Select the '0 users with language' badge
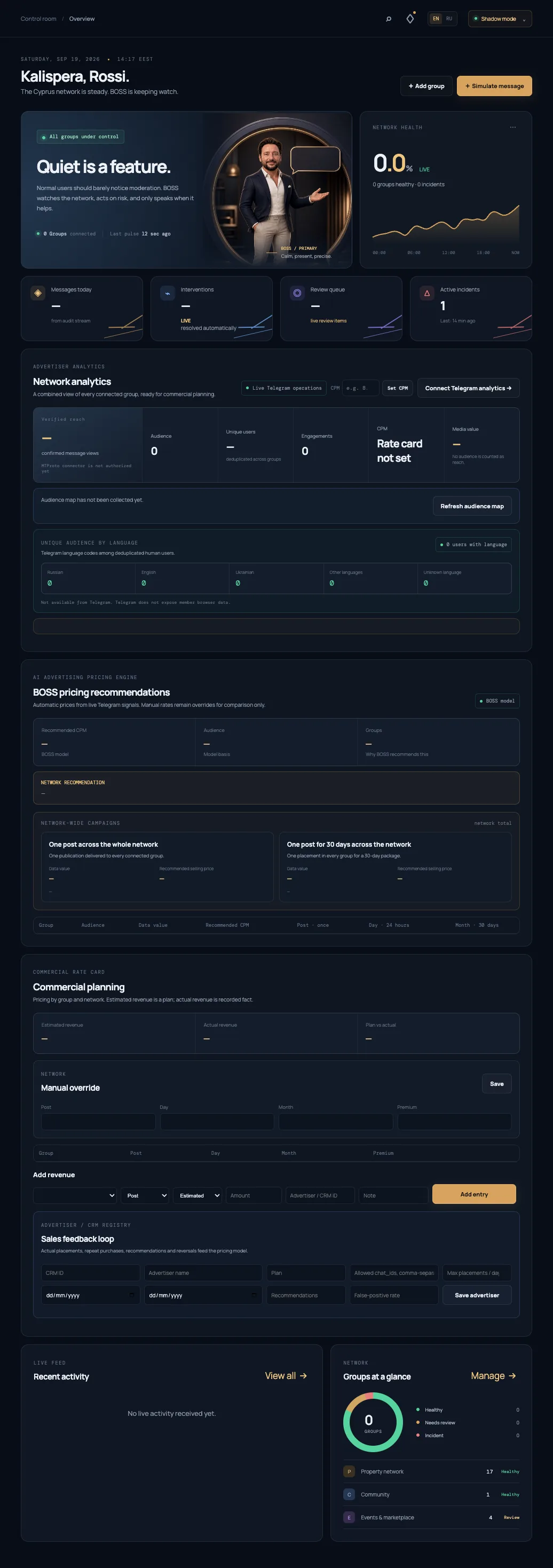The width and height of the screenshot is (553, 1568). tap(473, 544)
